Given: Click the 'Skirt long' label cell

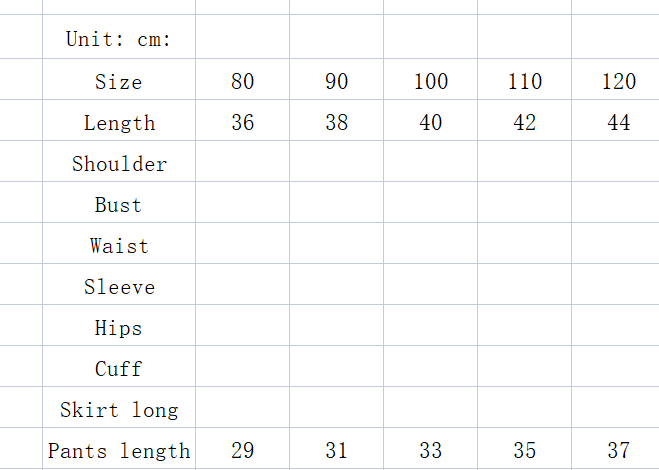Looking at the screenshot, I should 118,409.
